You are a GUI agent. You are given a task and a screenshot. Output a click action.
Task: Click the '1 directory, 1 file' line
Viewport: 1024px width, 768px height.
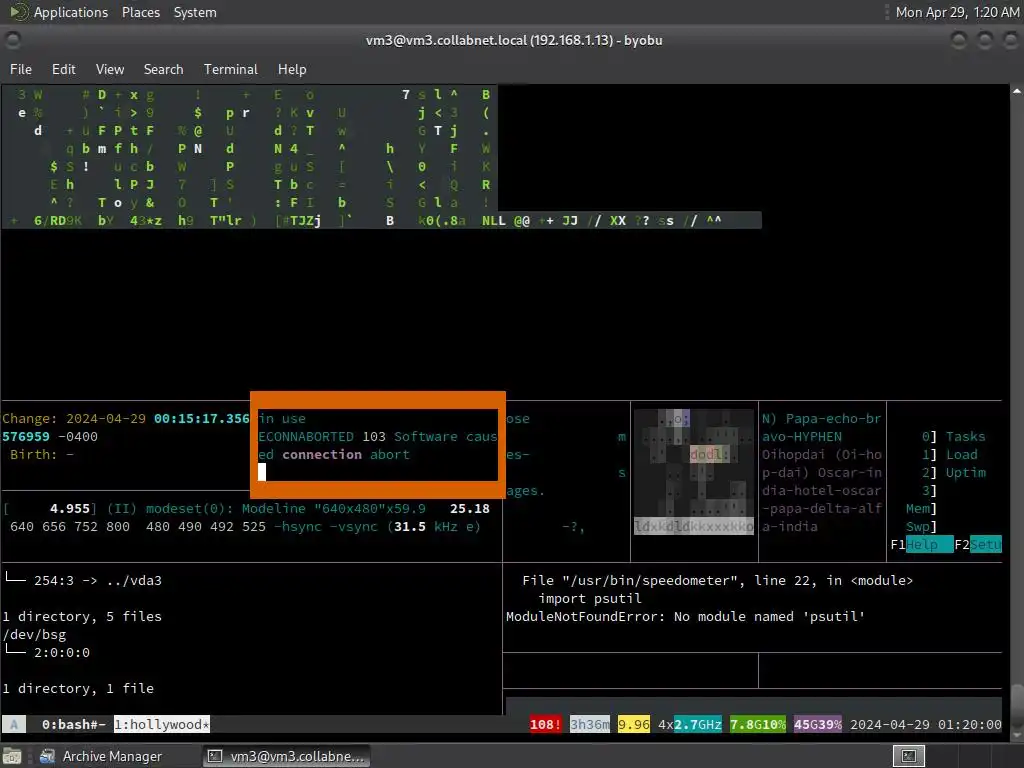tap(78, 688)
